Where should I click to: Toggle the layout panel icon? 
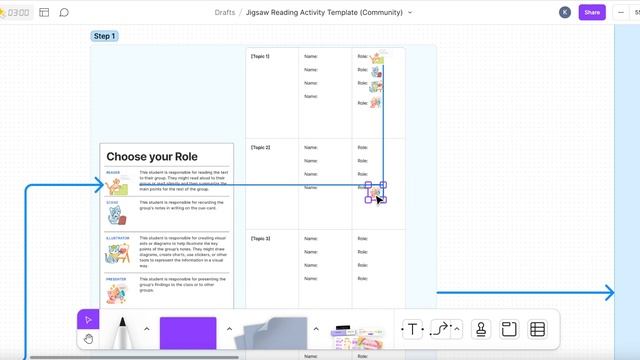44,12
